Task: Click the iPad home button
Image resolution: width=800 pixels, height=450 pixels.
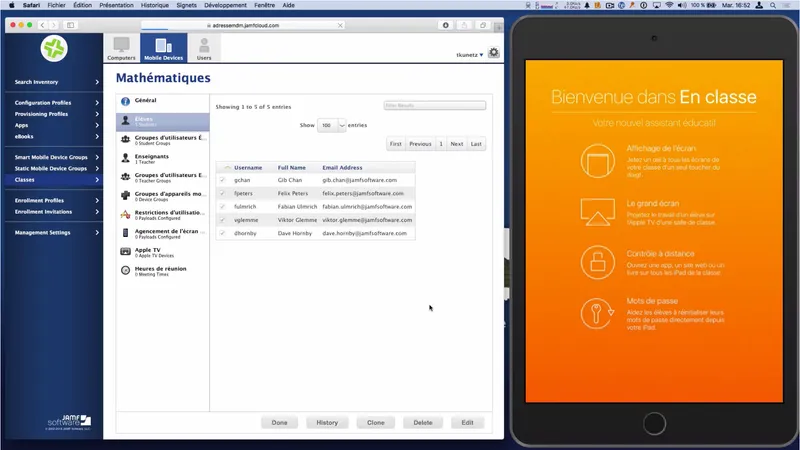Action: point(654,423)
